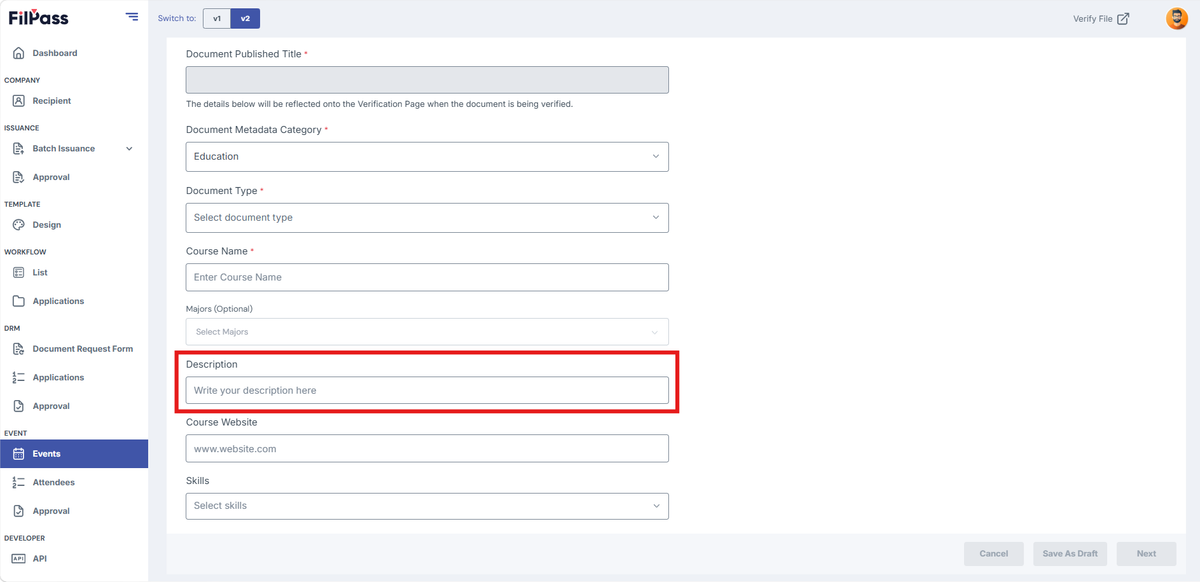The height and width of the screenshot is (582, 1200).
Task: Open the Select skills dropdown
Action: 427,506
